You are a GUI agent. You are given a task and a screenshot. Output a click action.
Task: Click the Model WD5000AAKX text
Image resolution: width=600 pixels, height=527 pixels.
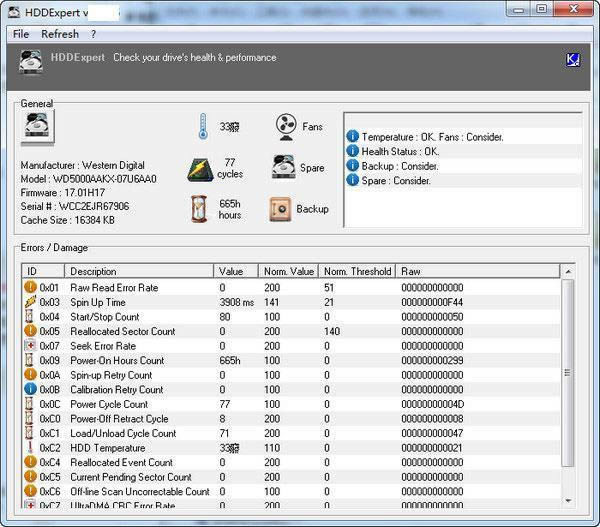88,179
